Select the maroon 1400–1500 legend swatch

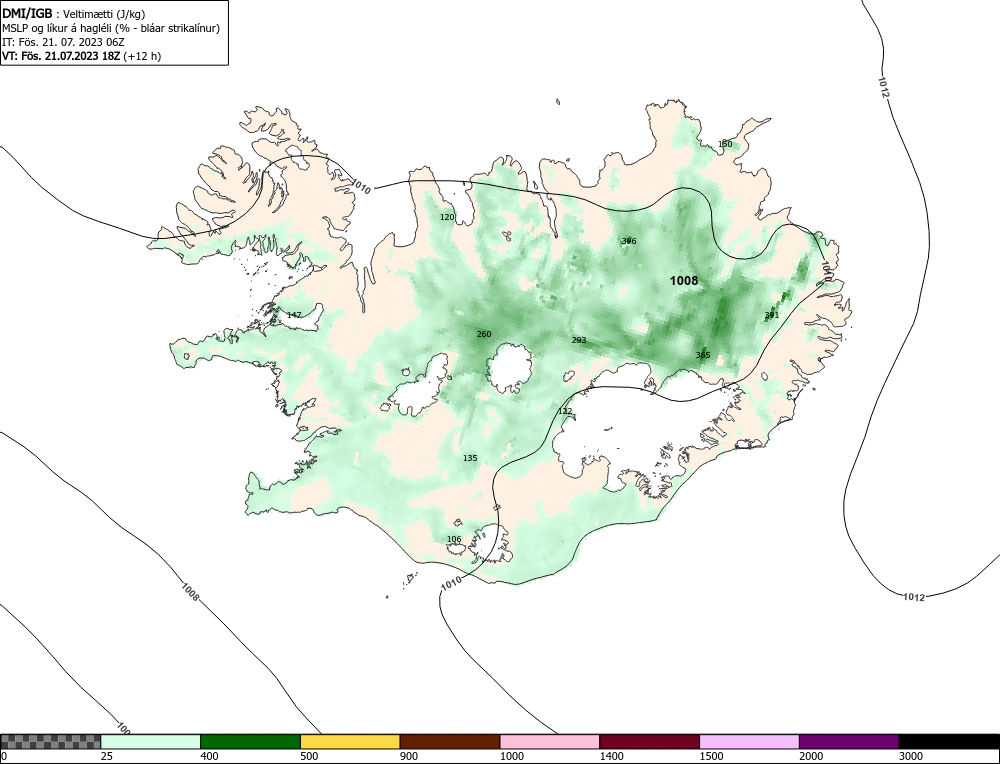[x=649, y=741]
